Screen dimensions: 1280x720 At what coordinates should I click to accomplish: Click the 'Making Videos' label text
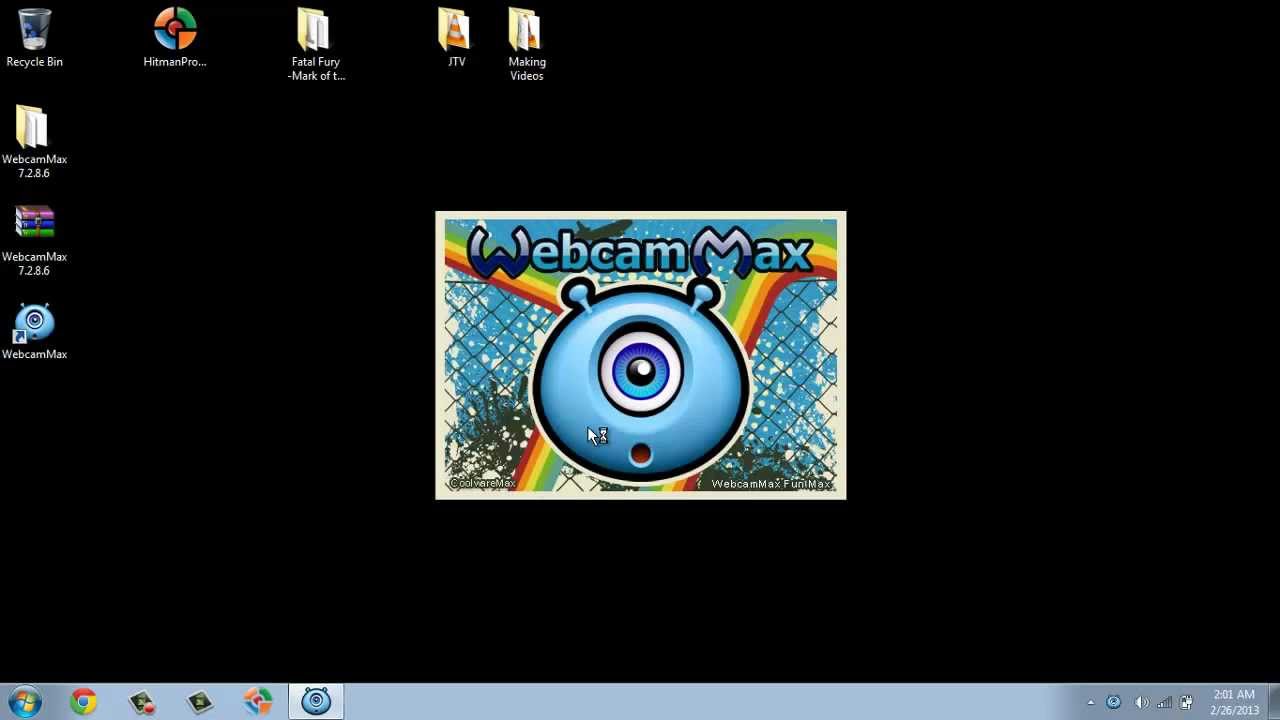pos(526,69)
